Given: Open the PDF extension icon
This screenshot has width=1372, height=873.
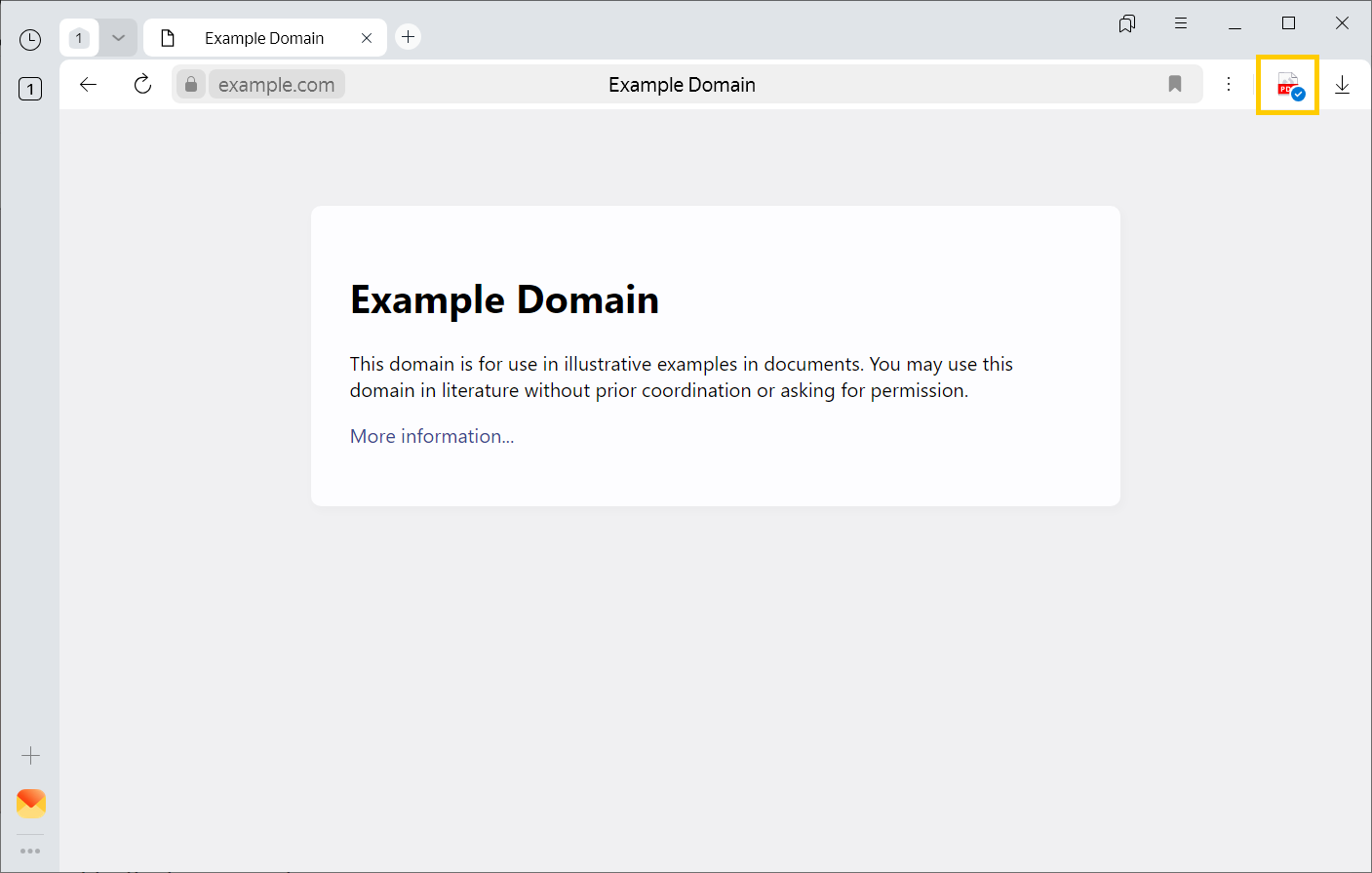Looking at the screenshot, I should (x=1288, y=86).
